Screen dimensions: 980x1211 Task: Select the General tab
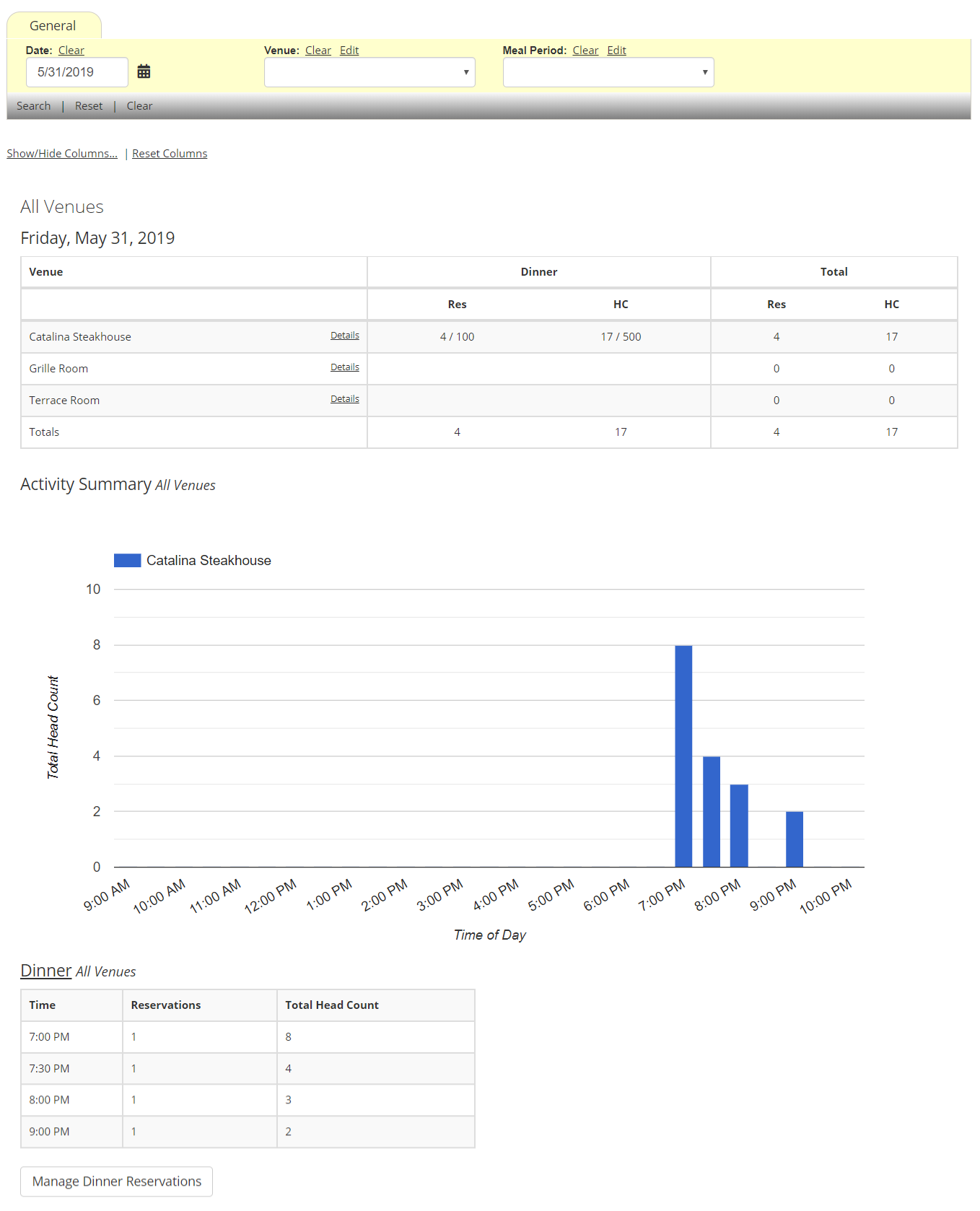[53, 26]
